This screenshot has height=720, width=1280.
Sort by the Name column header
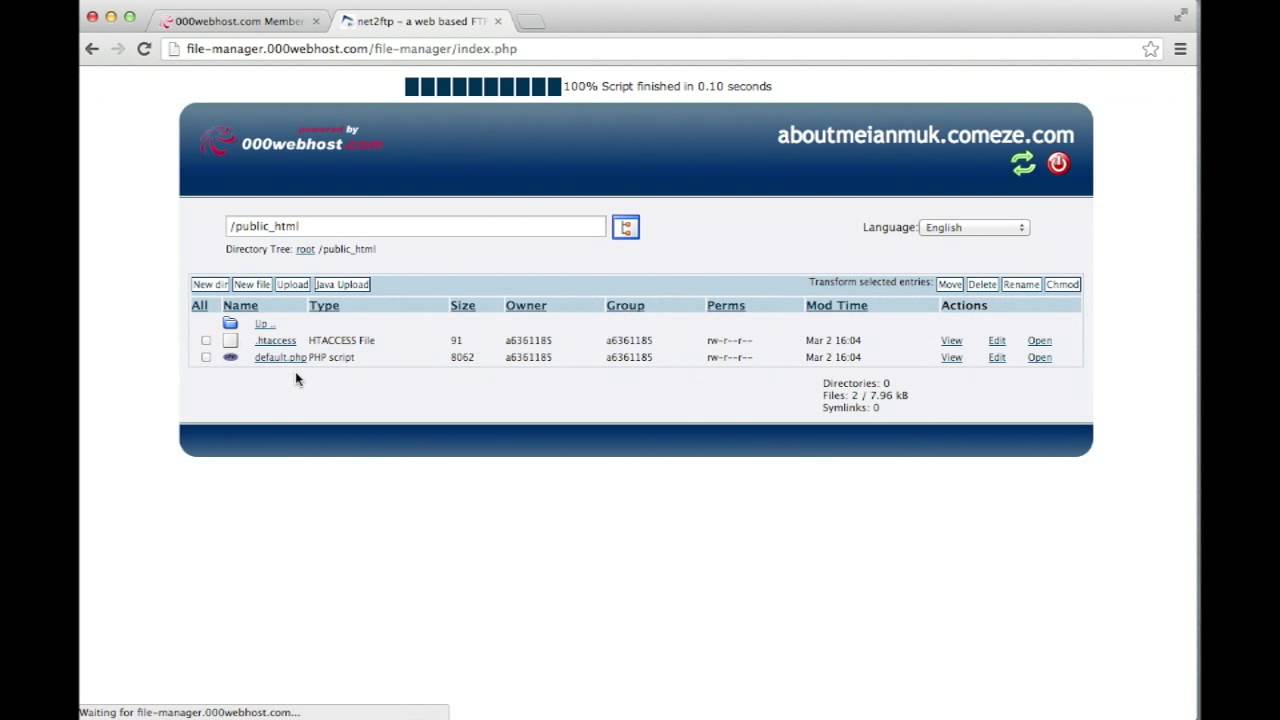click(240, 305)
